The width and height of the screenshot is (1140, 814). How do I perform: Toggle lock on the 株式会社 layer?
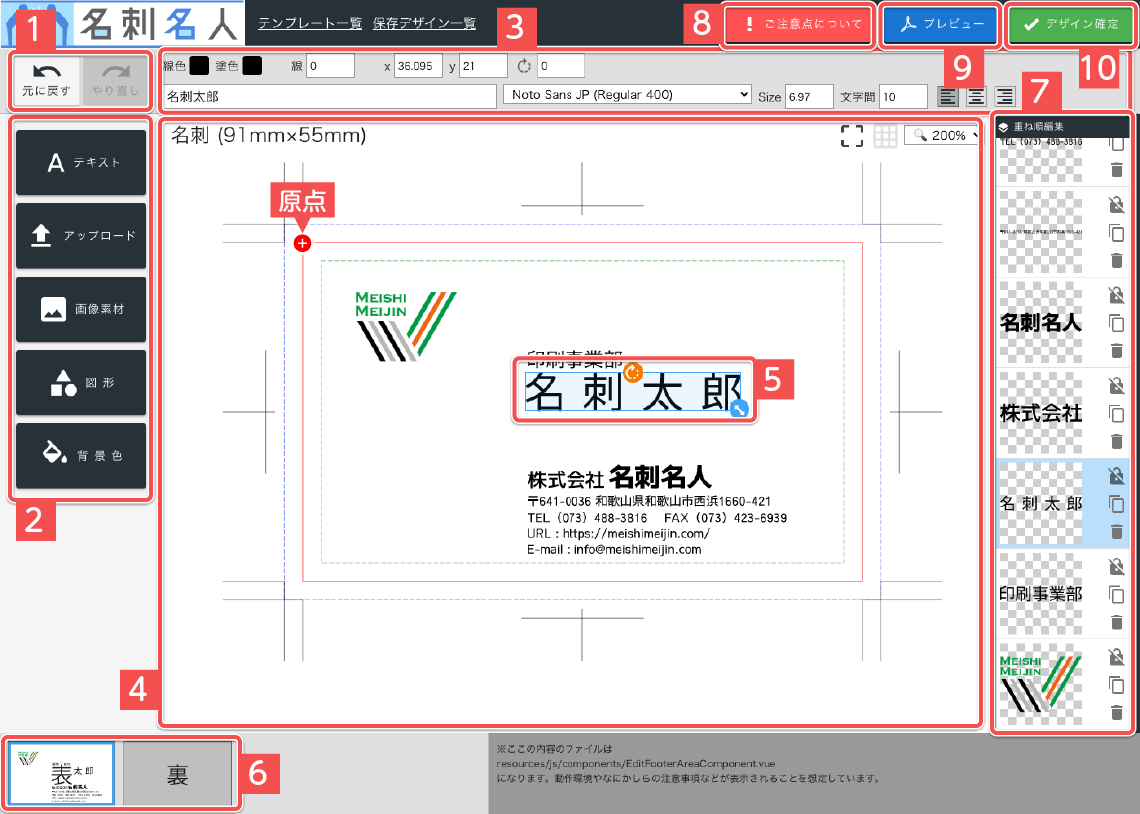click(1116, 385)
